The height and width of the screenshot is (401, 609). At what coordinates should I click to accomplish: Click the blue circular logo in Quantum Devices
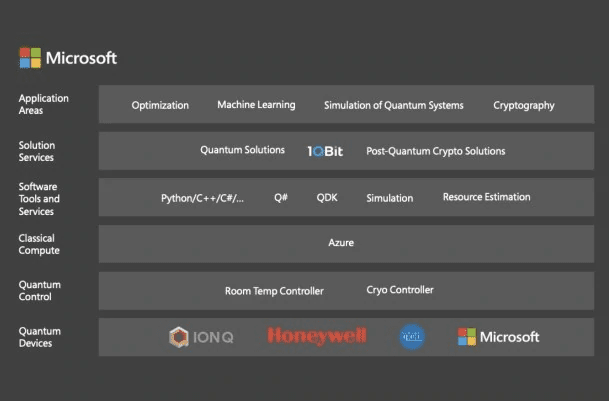tap(412, 336)
